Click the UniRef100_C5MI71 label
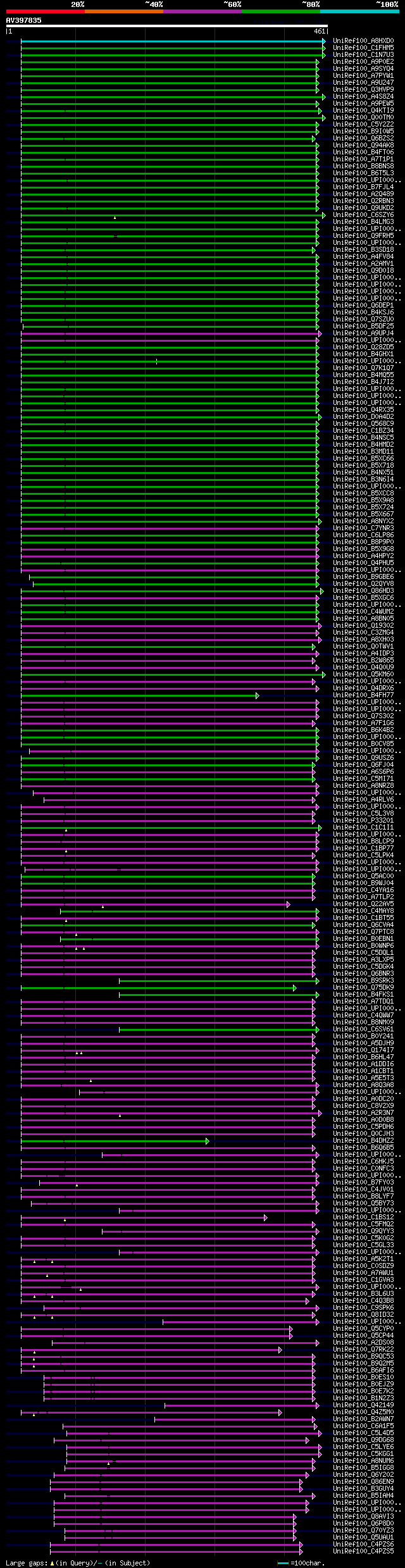The height and width of the screenshot is (1568, 405). tap(363, 779)
